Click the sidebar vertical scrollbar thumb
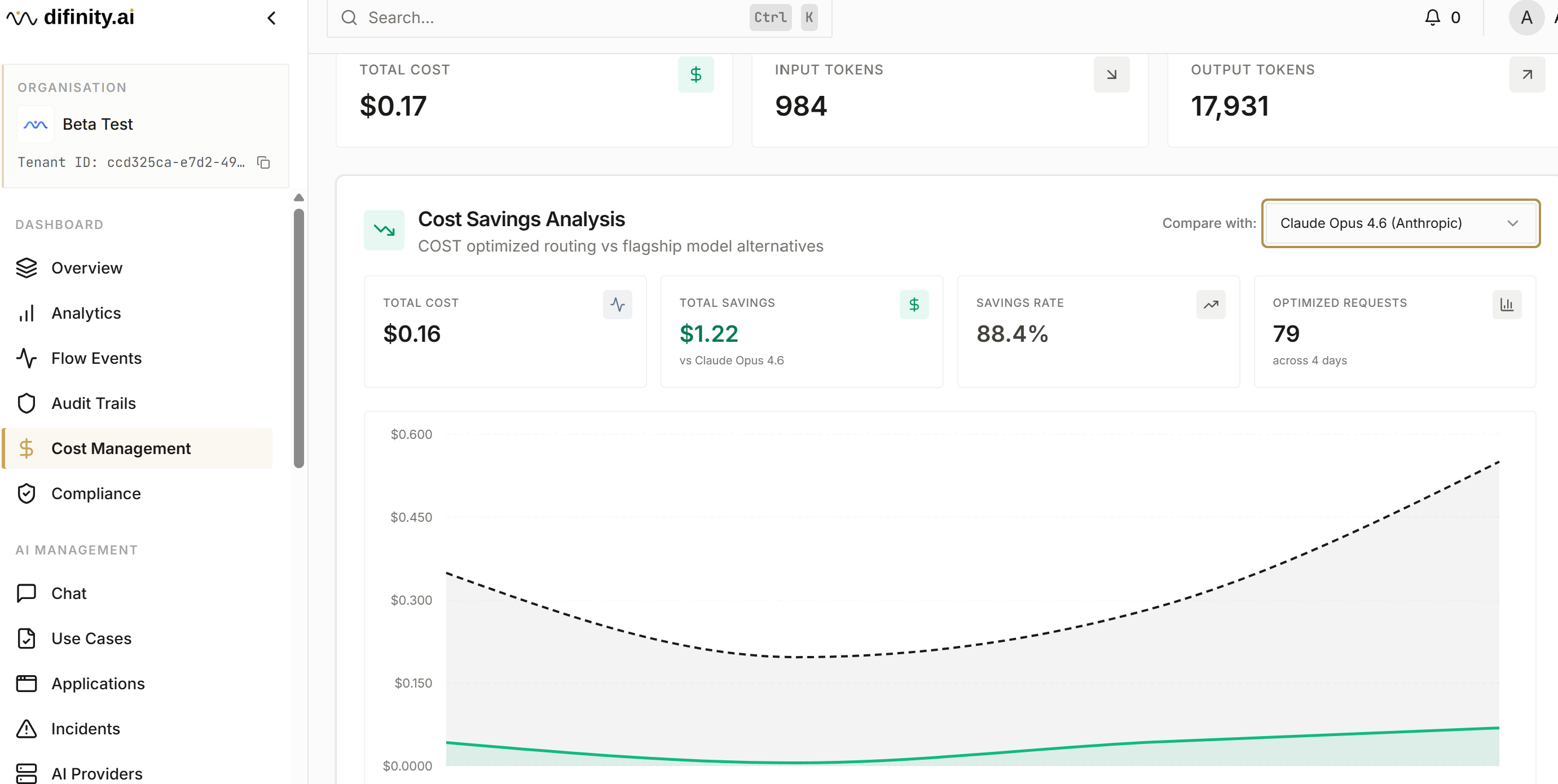 (x=299, y=339)
